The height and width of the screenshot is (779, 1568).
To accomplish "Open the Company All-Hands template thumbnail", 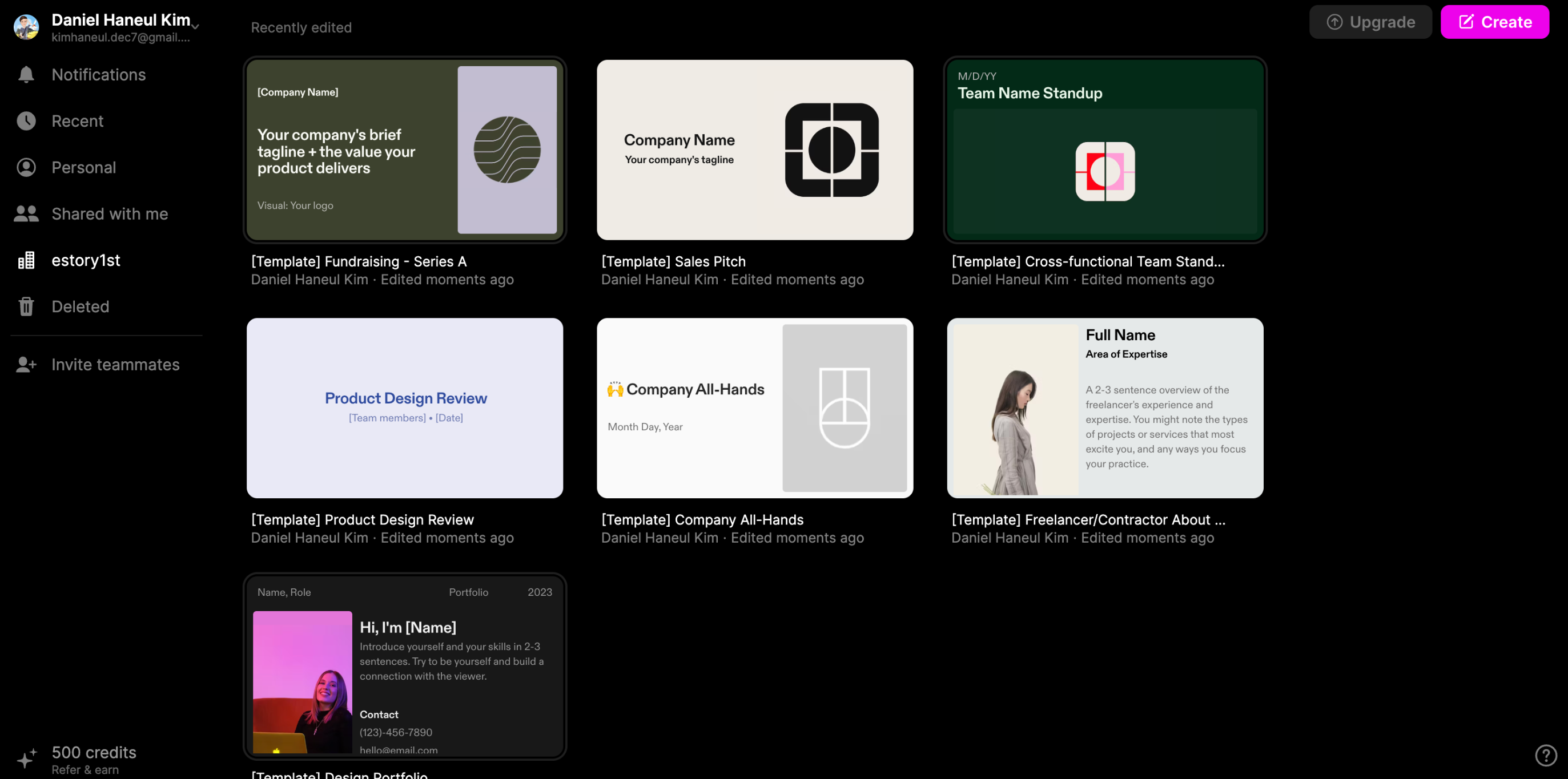I will click(755, 407).
